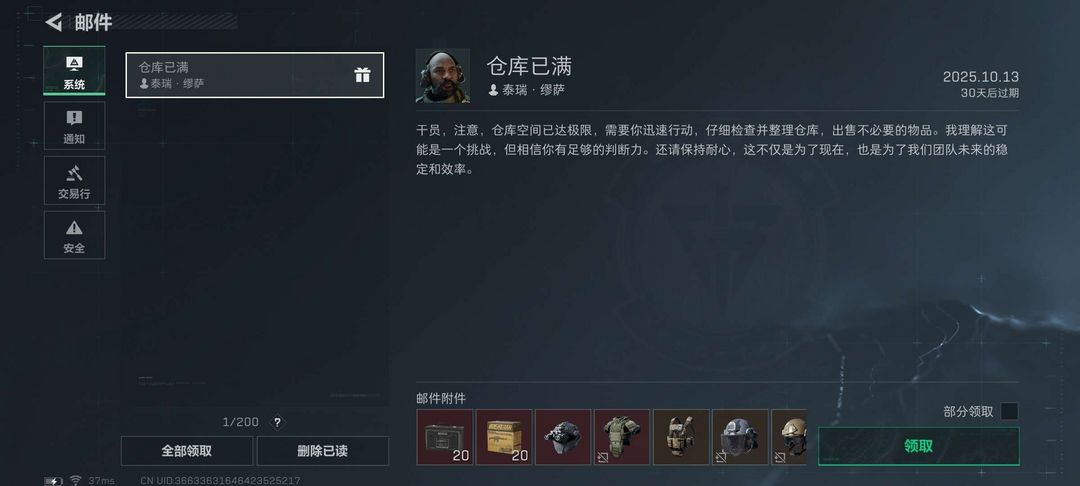Image resolution: width=1080 pixels, height=486 pixels.
Task: Select the dark ammo box attachment
Action: [x=444, y=437]
